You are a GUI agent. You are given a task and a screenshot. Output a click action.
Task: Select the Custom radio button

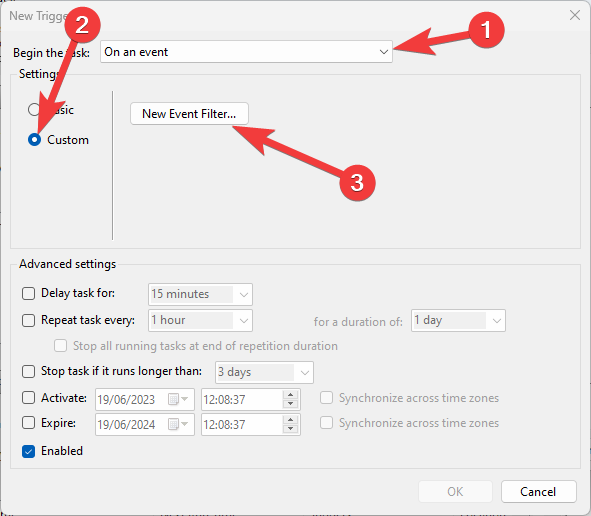point(34,140)
